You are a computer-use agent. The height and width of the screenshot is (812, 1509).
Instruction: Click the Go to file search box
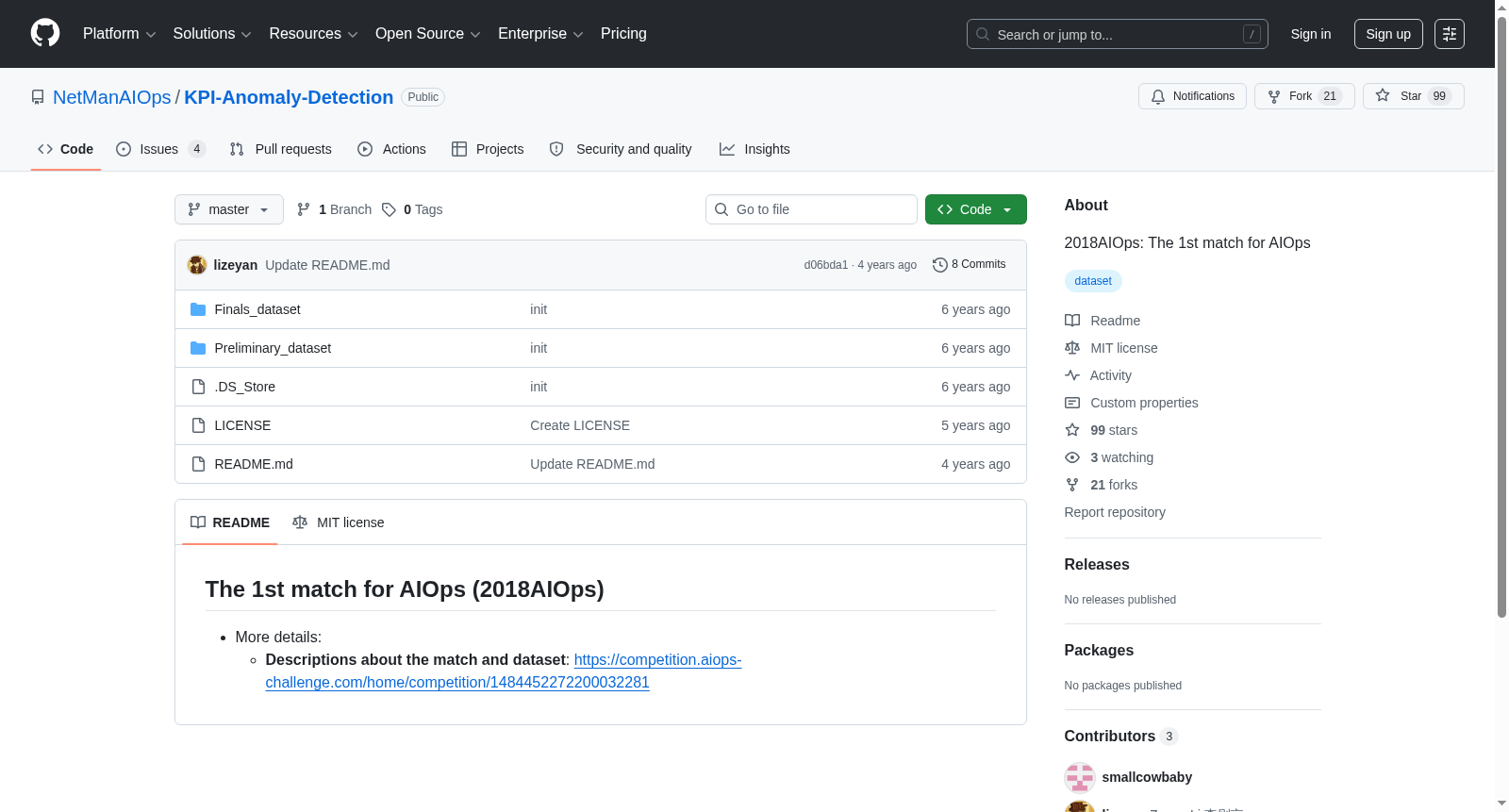811,209
